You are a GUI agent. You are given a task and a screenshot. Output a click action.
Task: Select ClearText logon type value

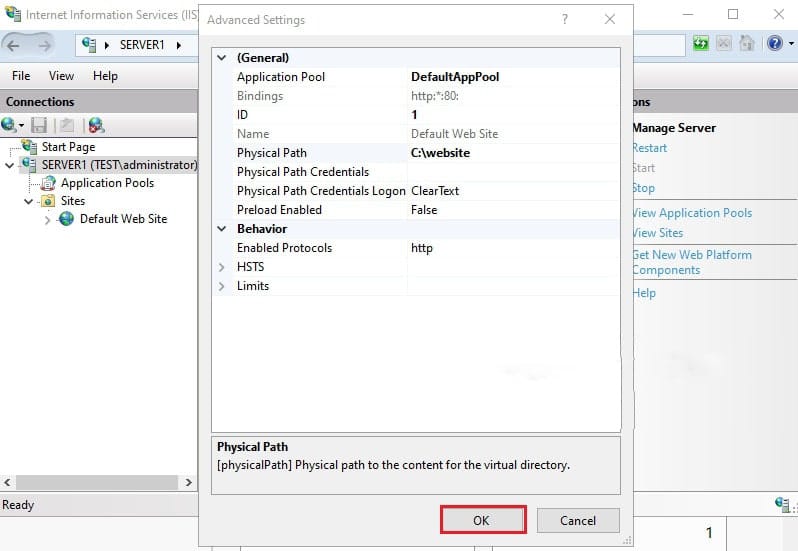point(514,191)
